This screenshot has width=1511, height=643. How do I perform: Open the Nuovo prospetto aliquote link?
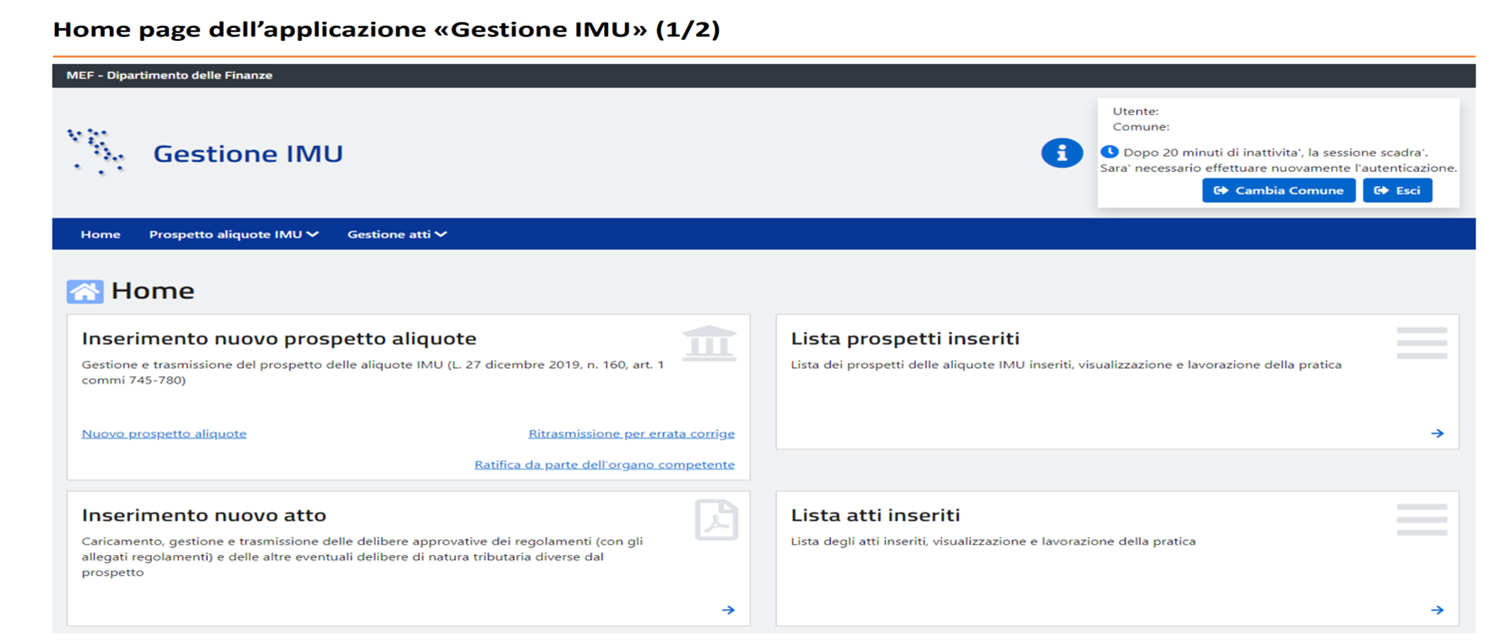164,434
